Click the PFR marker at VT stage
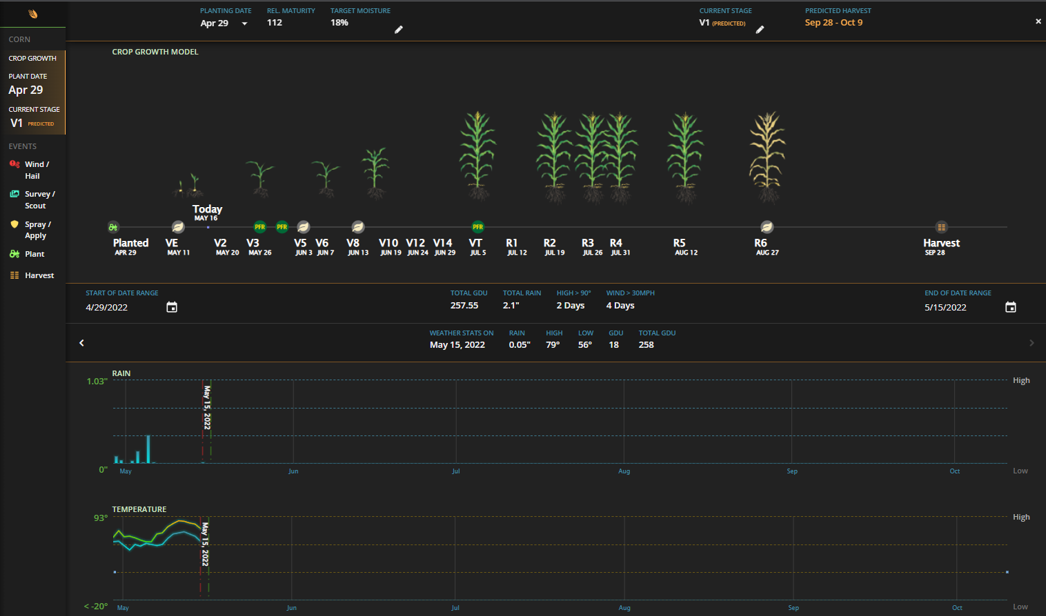The image size is (1046, 616). click(477, 227)
